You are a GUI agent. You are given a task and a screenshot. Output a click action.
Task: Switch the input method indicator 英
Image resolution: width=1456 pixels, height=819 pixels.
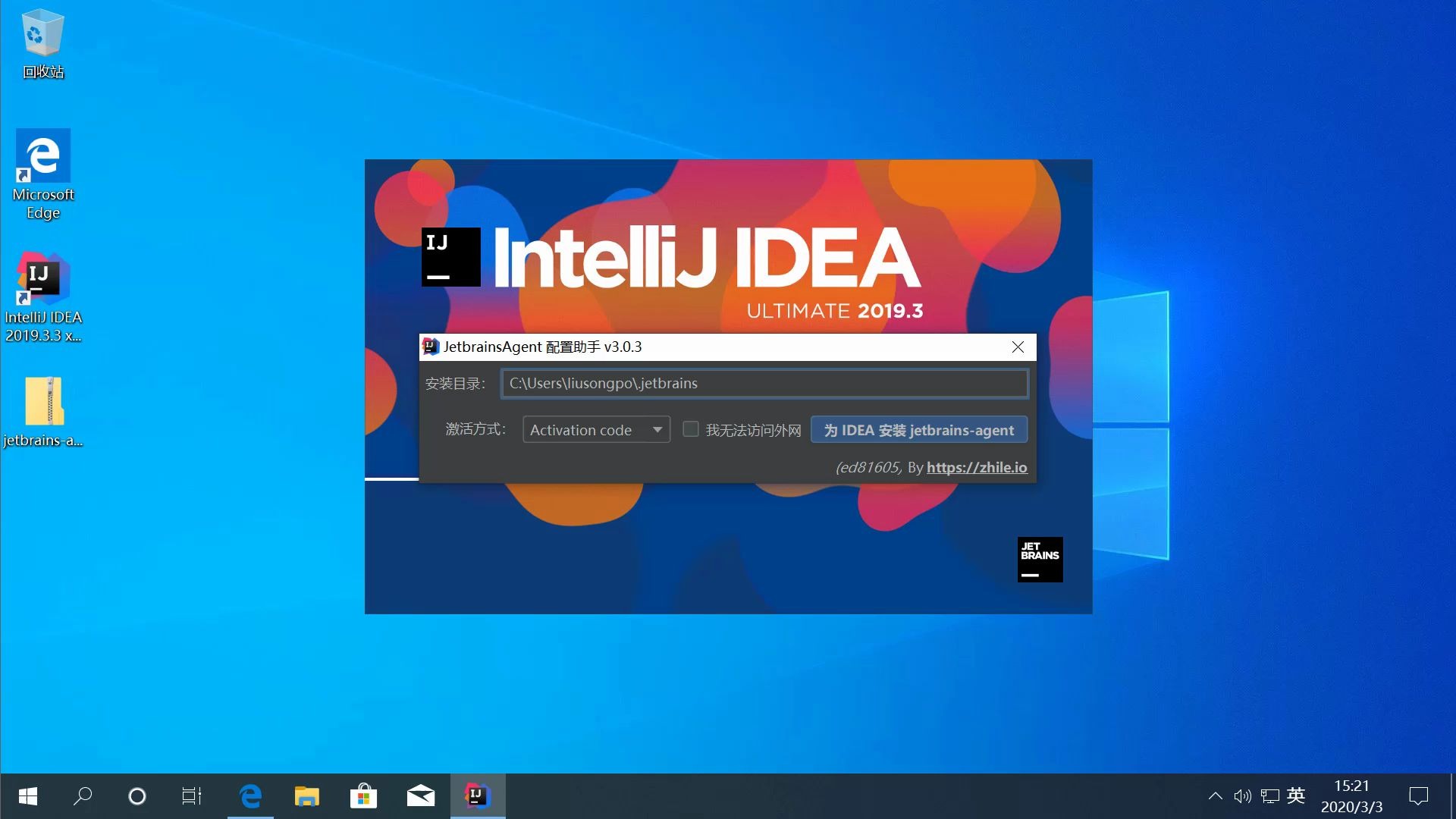coord(1296,795)
